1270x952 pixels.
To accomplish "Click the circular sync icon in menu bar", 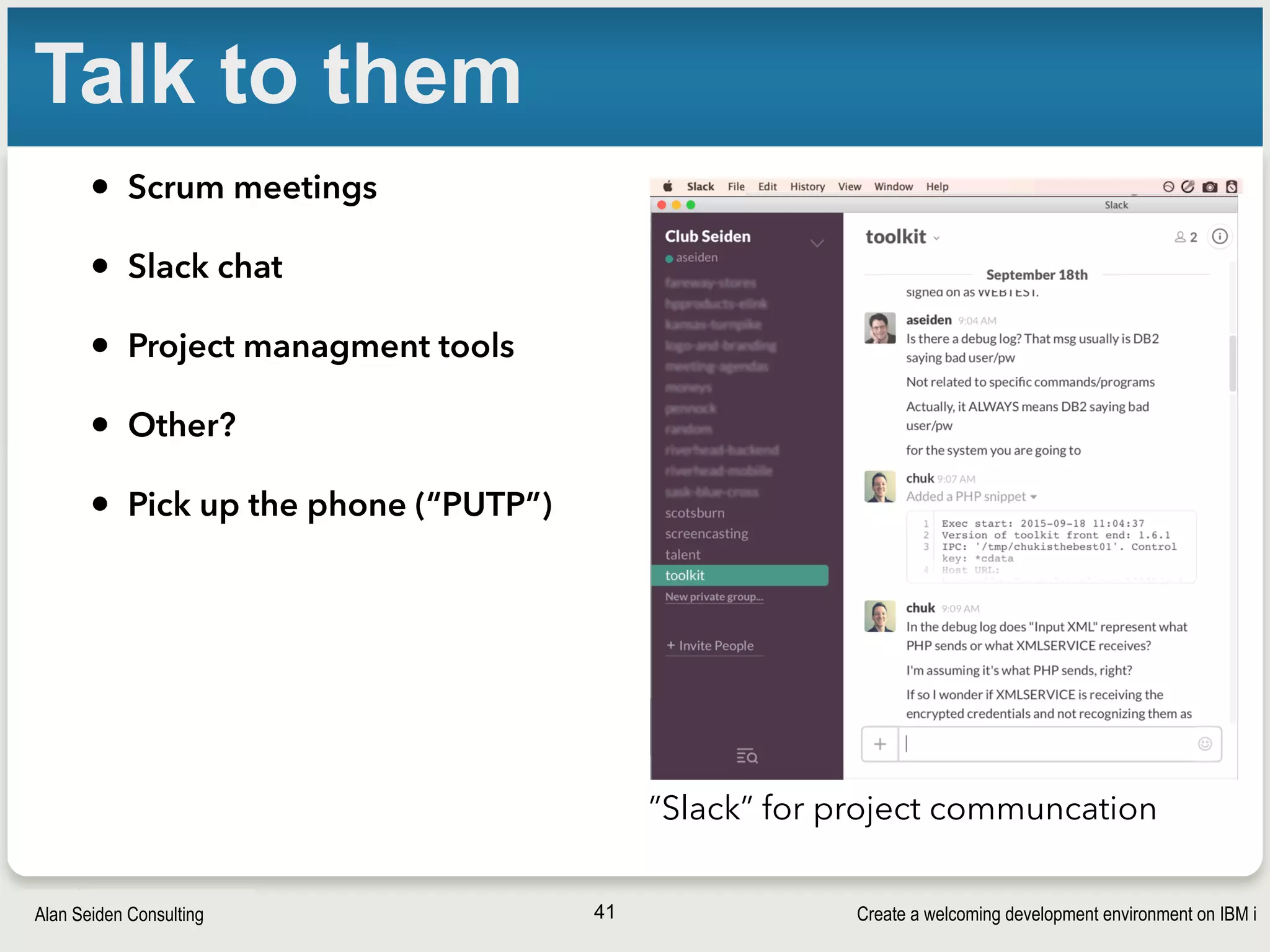I will pyautogui.click(x=1168, y=187).
